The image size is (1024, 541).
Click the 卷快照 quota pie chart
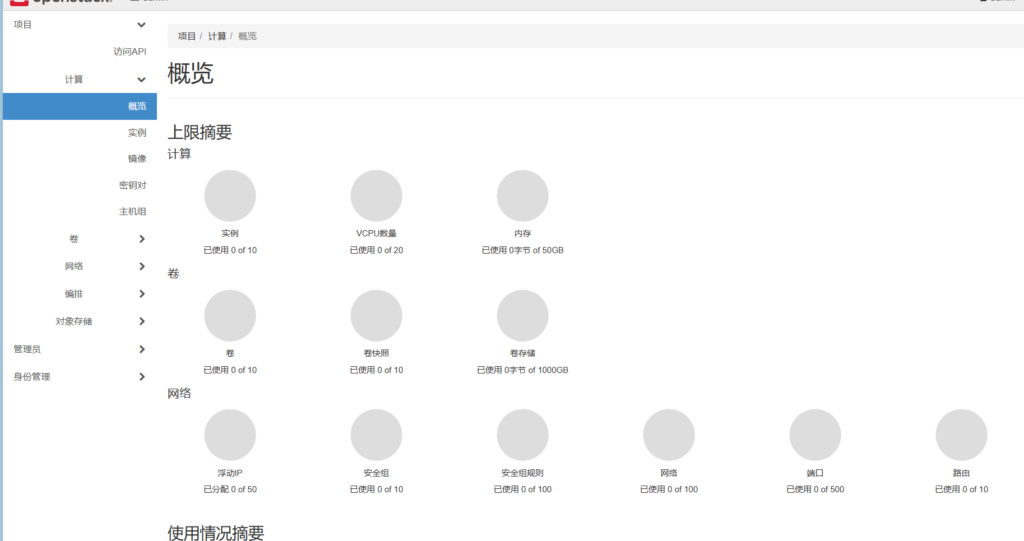[376, 316]
